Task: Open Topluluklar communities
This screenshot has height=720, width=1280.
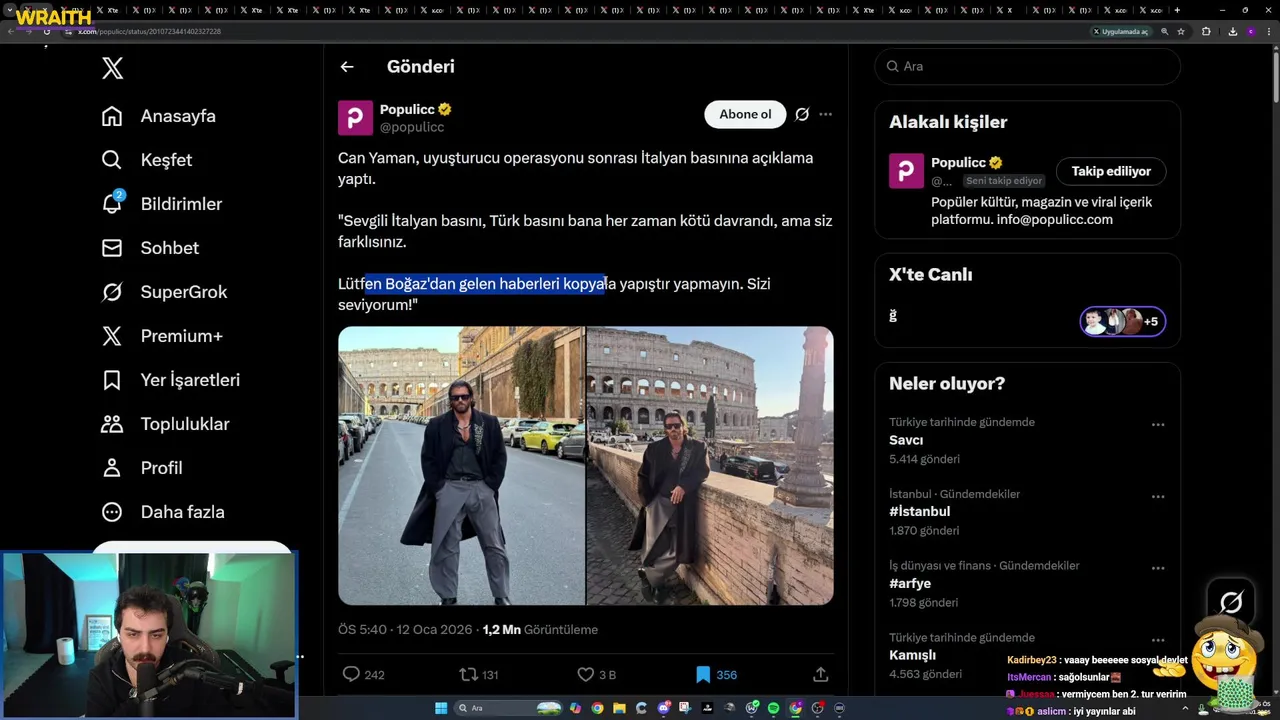Action: [166, 424]
